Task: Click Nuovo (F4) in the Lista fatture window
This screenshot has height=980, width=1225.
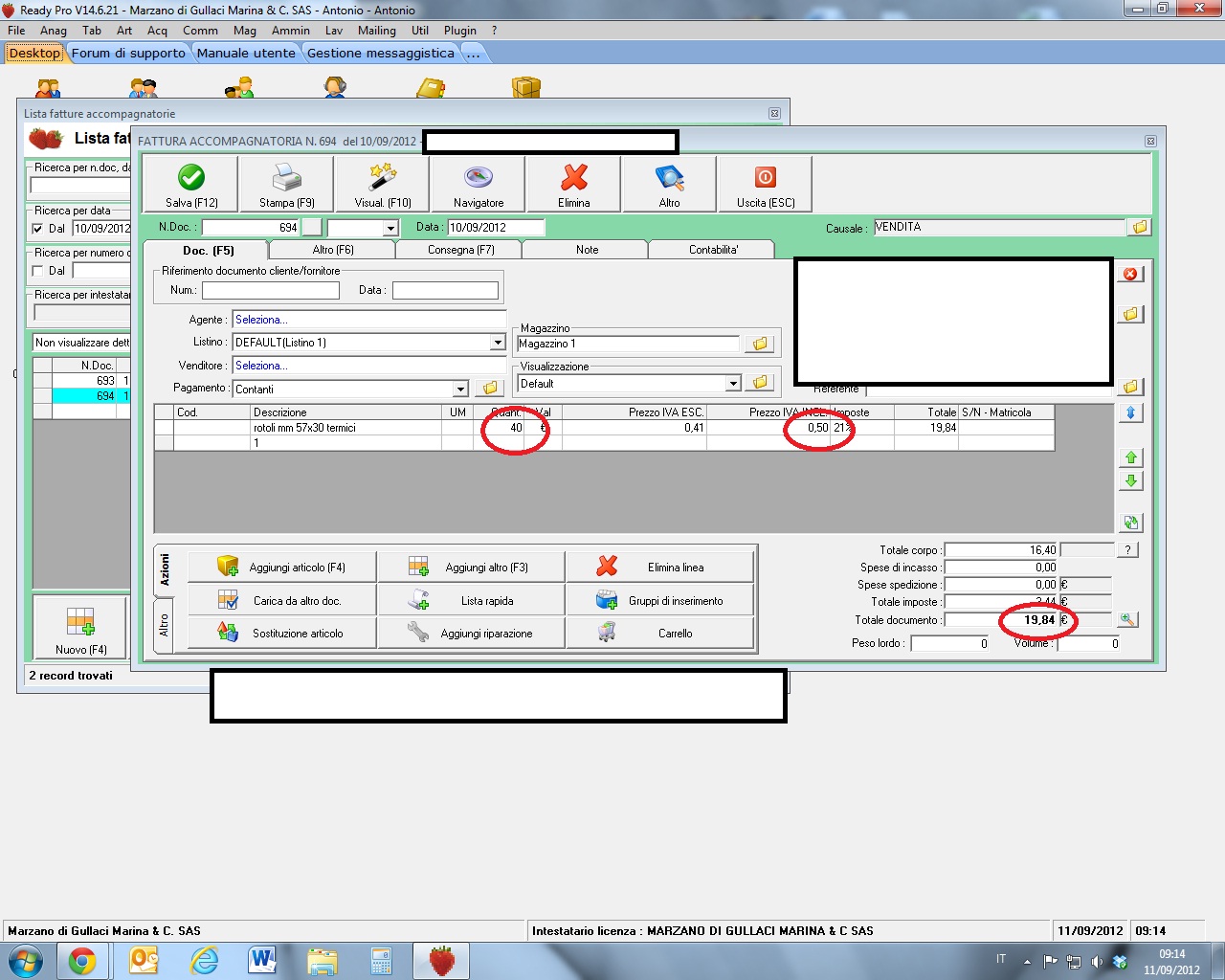Action: pos(80,628)
